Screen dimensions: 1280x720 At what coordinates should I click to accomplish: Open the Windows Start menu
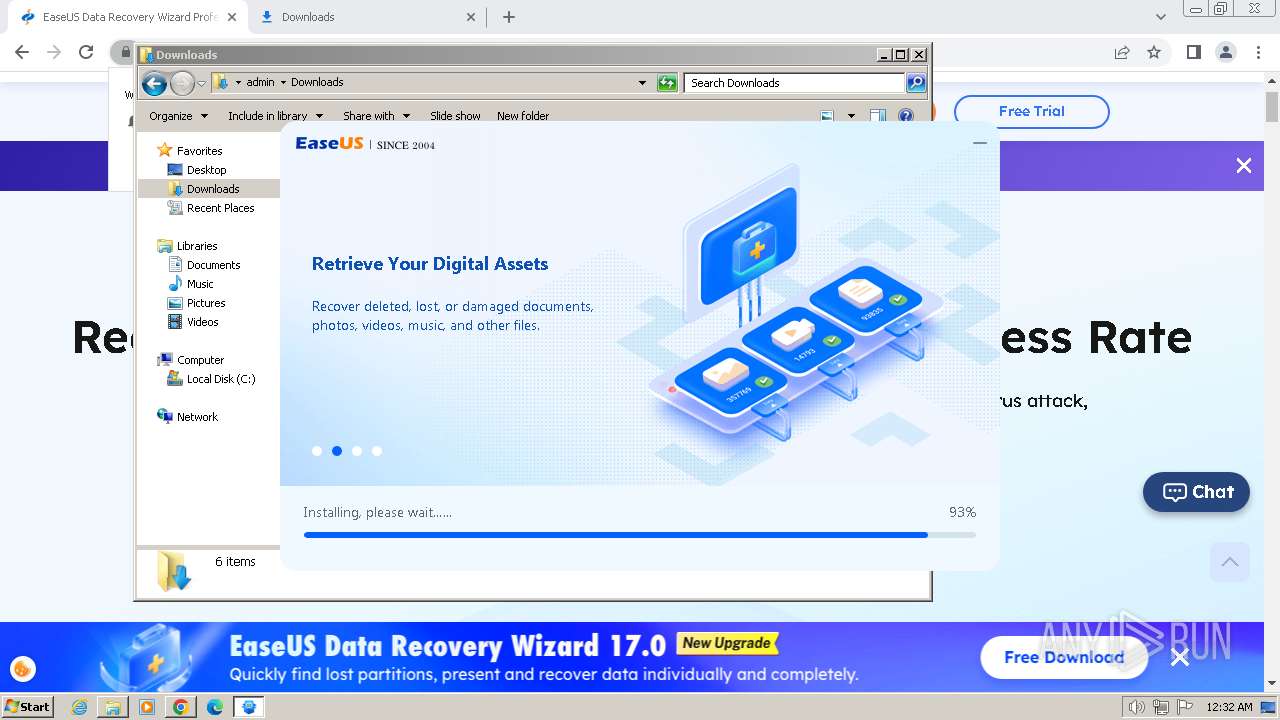click(x=28, y=706)
